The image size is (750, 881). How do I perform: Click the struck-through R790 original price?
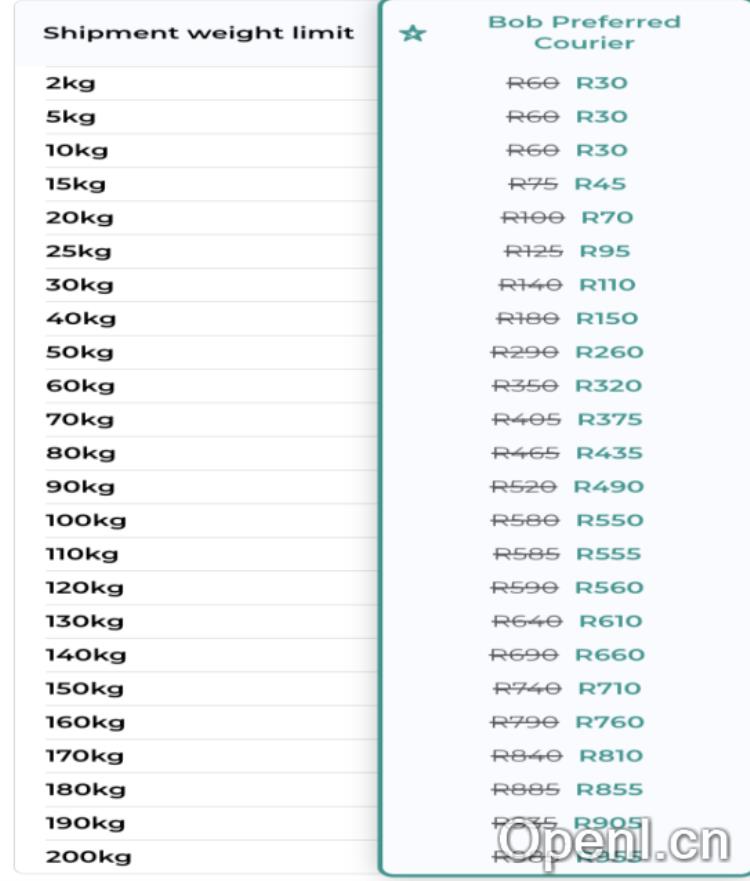[x=527, y=722]
